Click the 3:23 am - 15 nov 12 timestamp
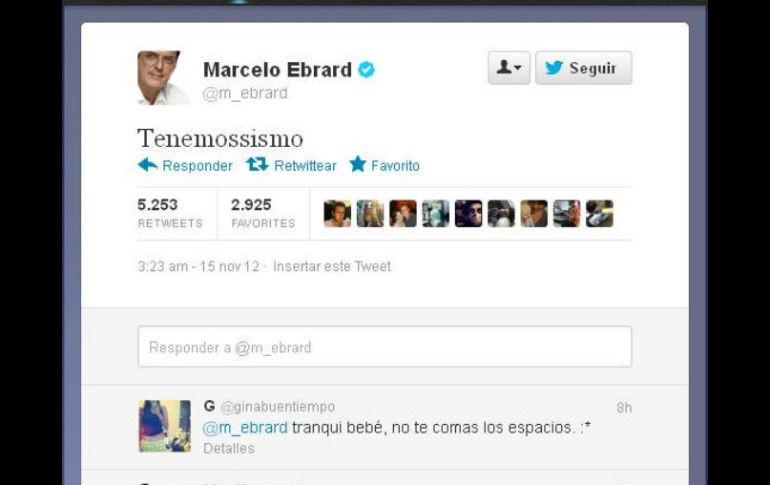Viewport: 770px width, 485px height. (x=198, y=266)
